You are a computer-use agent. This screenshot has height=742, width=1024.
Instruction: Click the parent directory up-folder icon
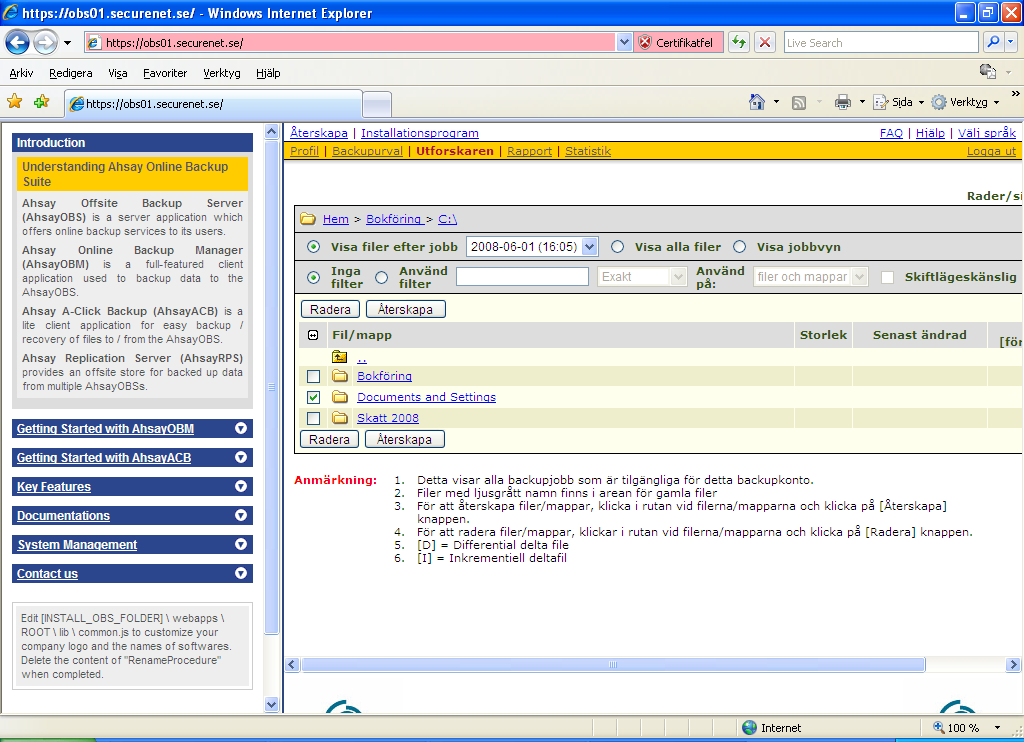coord(340,357)
